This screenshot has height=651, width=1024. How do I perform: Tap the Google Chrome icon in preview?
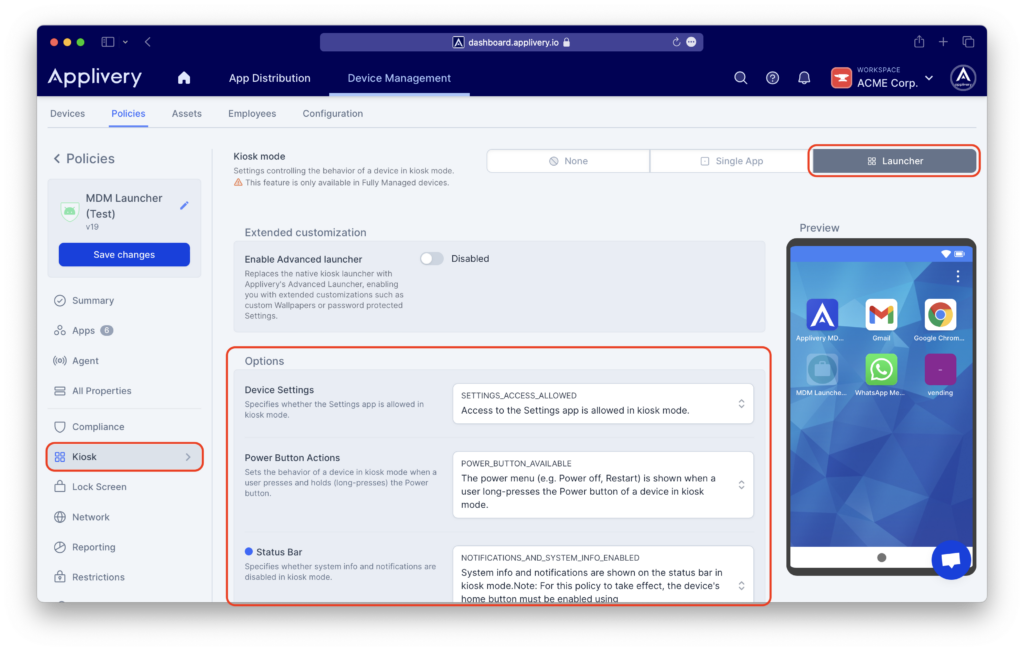pyautogui.click(x=940, y=315)
